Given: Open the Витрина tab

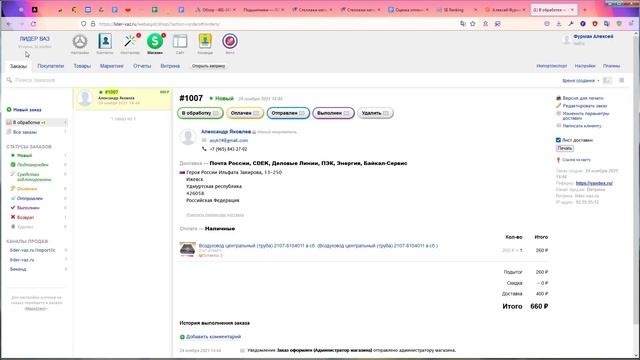Looking at the screenshot, I should 170,66.
